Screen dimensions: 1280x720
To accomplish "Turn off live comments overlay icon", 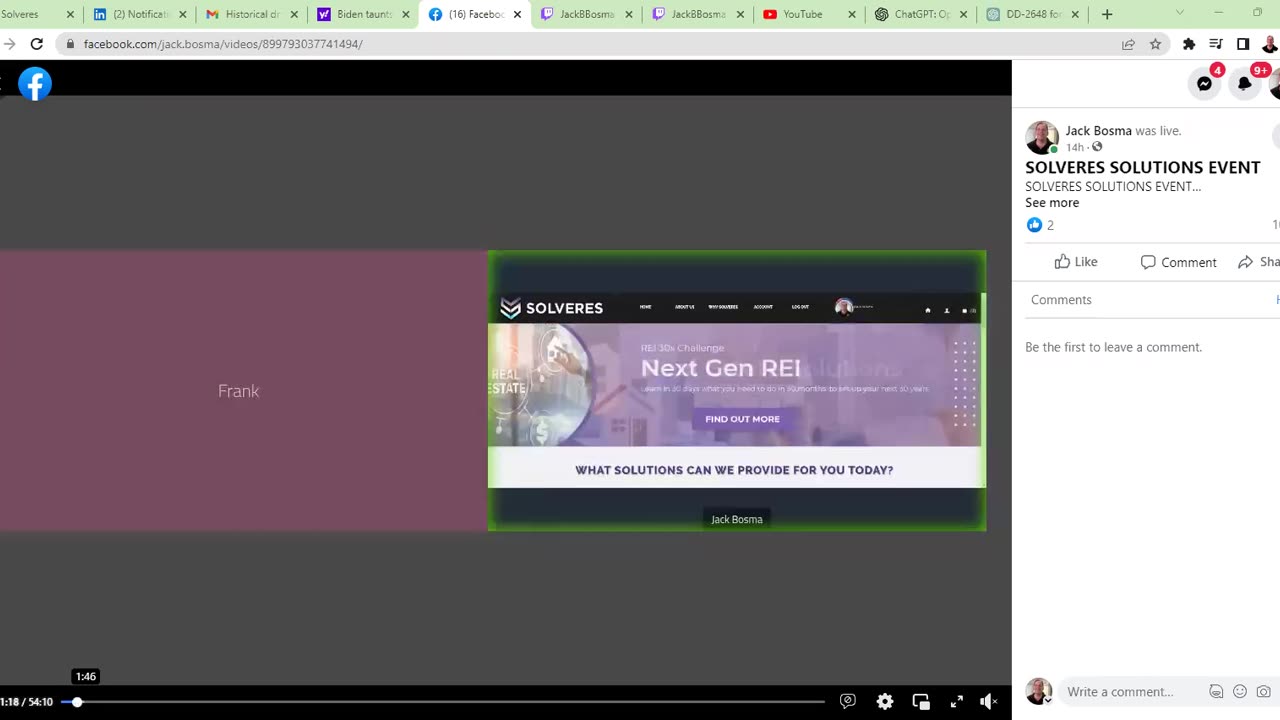I will pos(848,702).
